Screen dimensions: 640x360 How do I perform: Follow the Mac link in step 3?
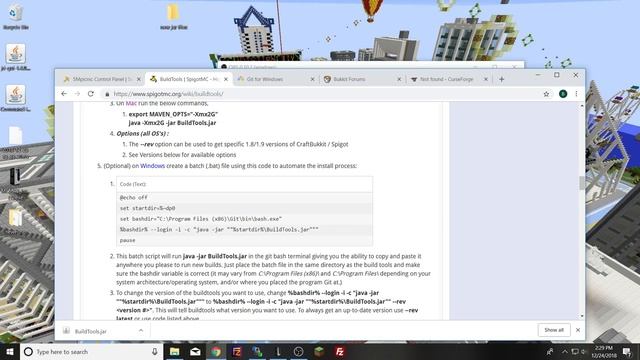(131, 104)
